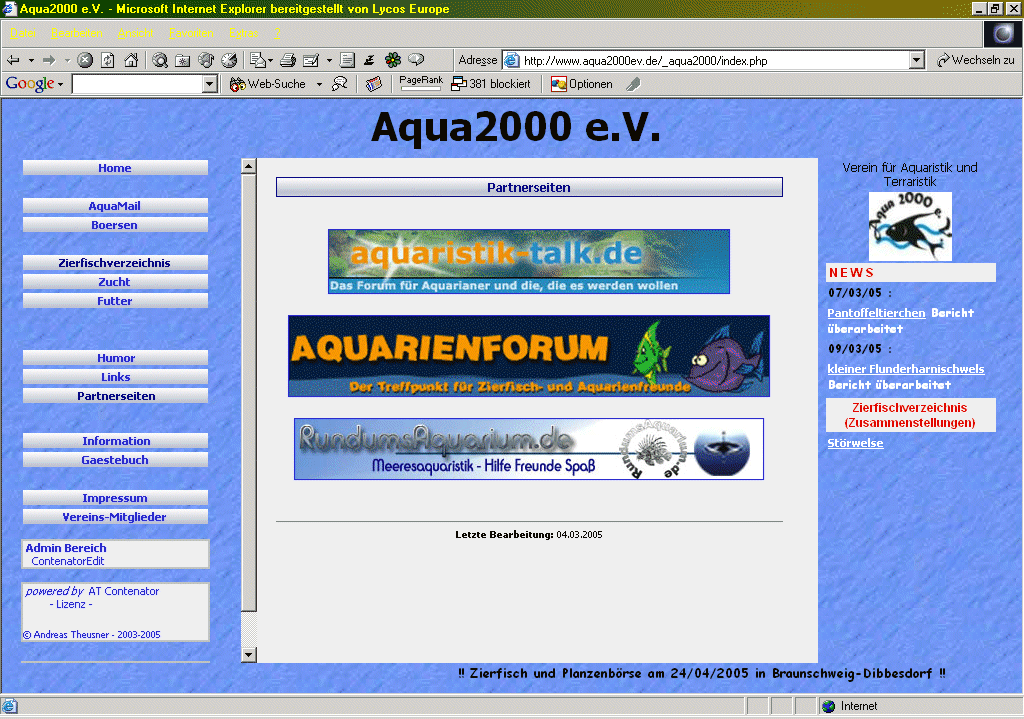Click the Wechseln zu button
Image resolution: width=1024 pixels, height=719 pixels.
976,60
